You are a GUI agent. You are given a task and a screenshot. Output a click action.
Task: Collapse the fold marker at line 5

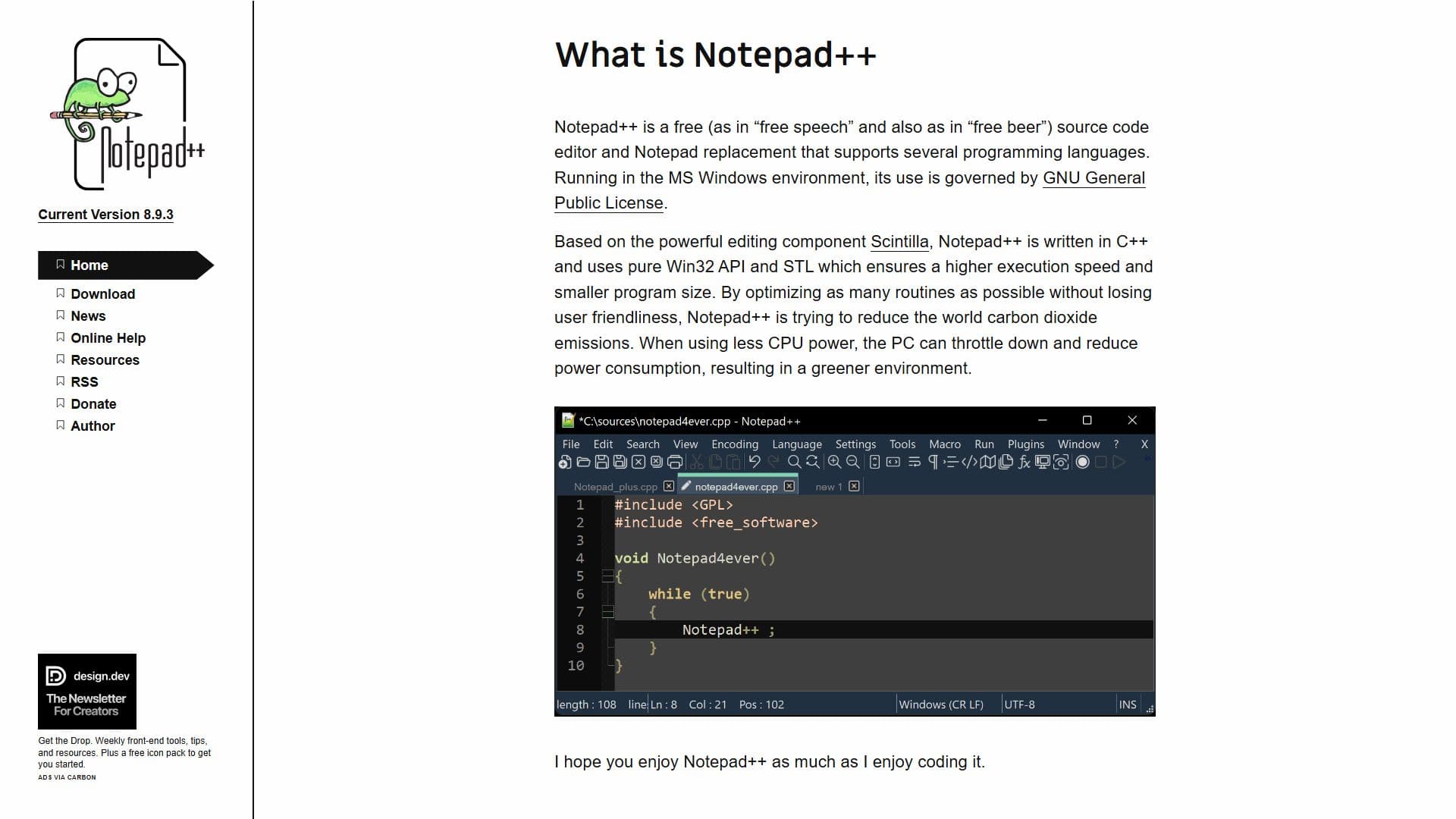[x=607, y=576]
